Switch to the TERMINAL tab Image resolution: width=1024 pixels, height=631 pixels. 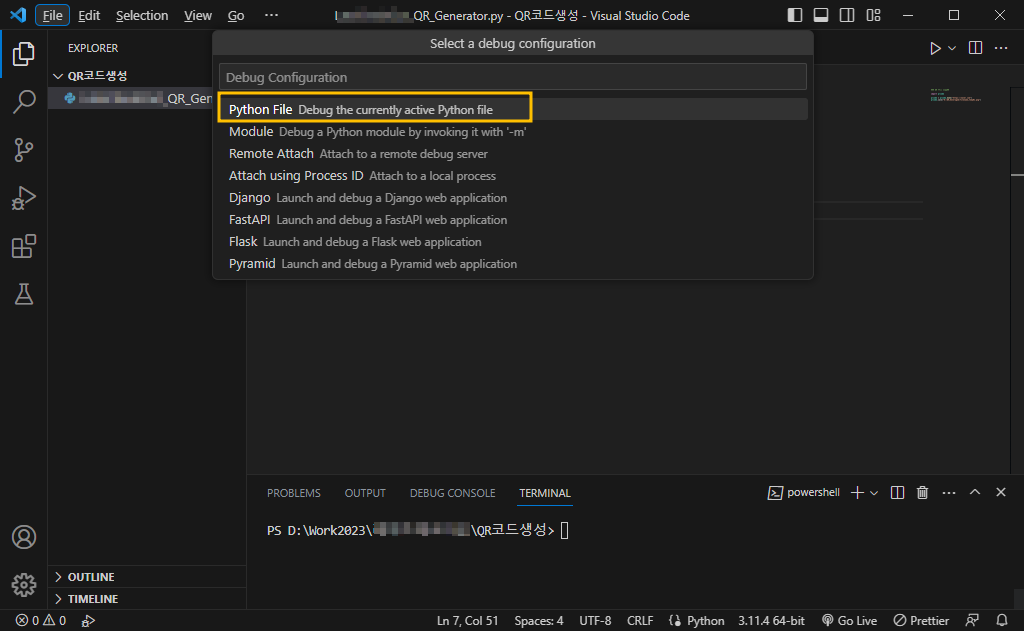click(x=545, y=493)
